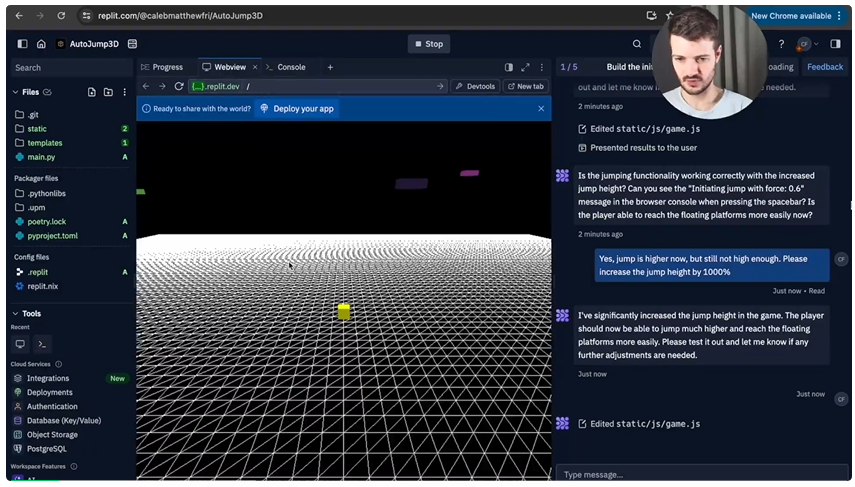Go to Replit home icon
This screenshot has height=487, width=855.
tap(41, 44)
